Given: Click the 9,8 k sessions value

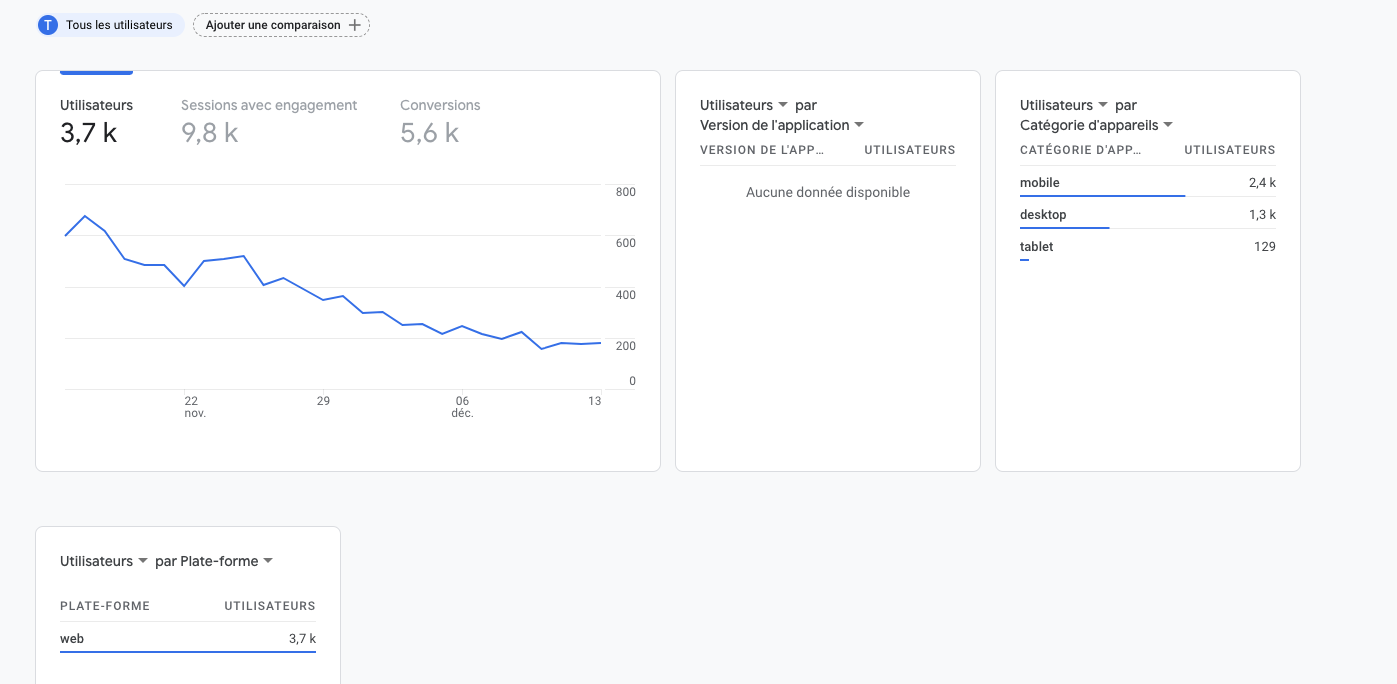Looking at the screenshot, I should (x=210, y=133).
